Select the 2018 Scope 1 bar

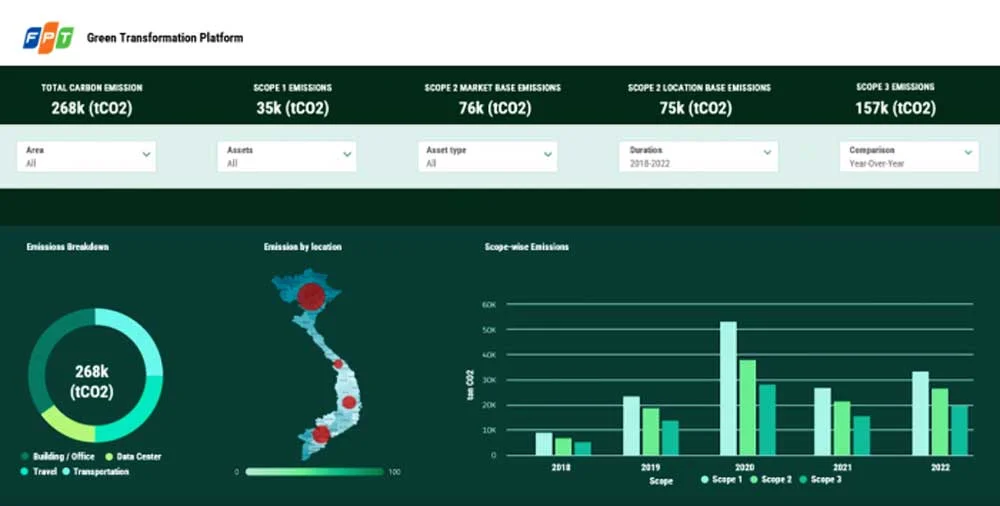(x=544, y=444)
